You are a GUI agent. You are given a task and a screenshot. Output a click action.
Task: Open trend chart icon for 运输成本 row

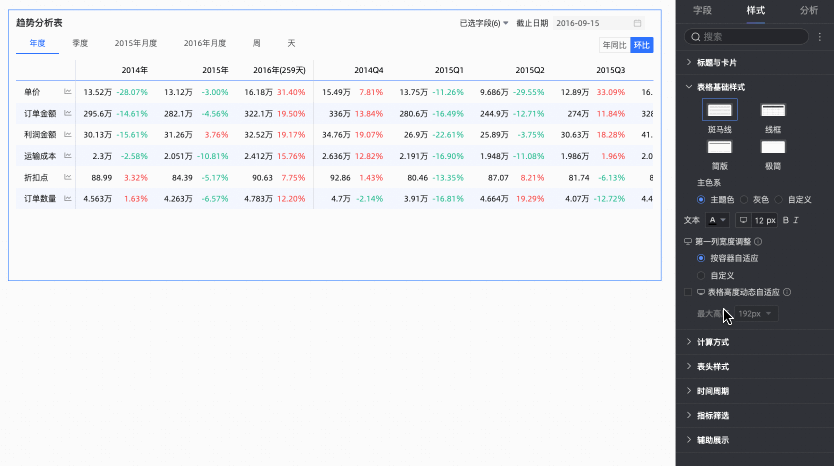pyautogui.click(x=68, y=155)
